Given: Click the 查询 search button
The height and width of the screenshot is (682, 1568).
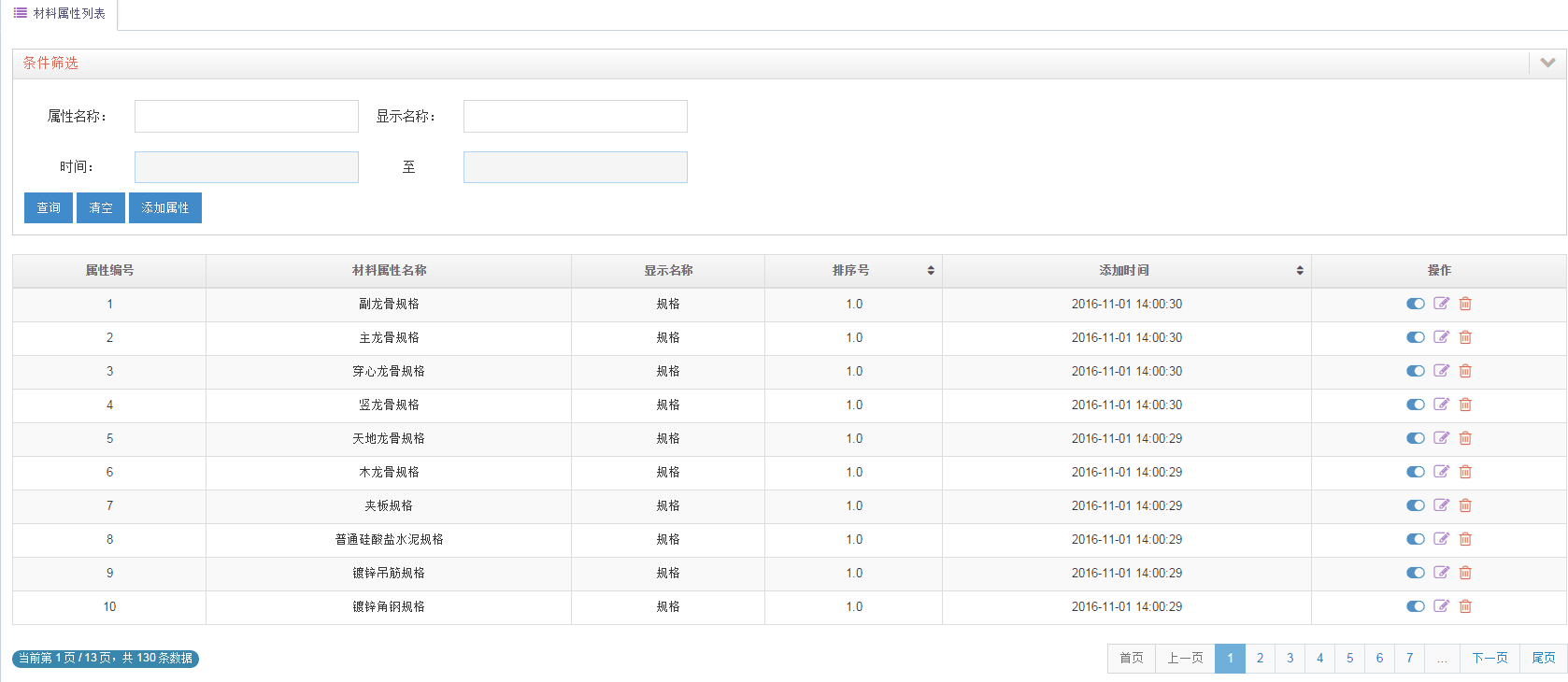Looking at the screenshot, I should pos(49,207).
